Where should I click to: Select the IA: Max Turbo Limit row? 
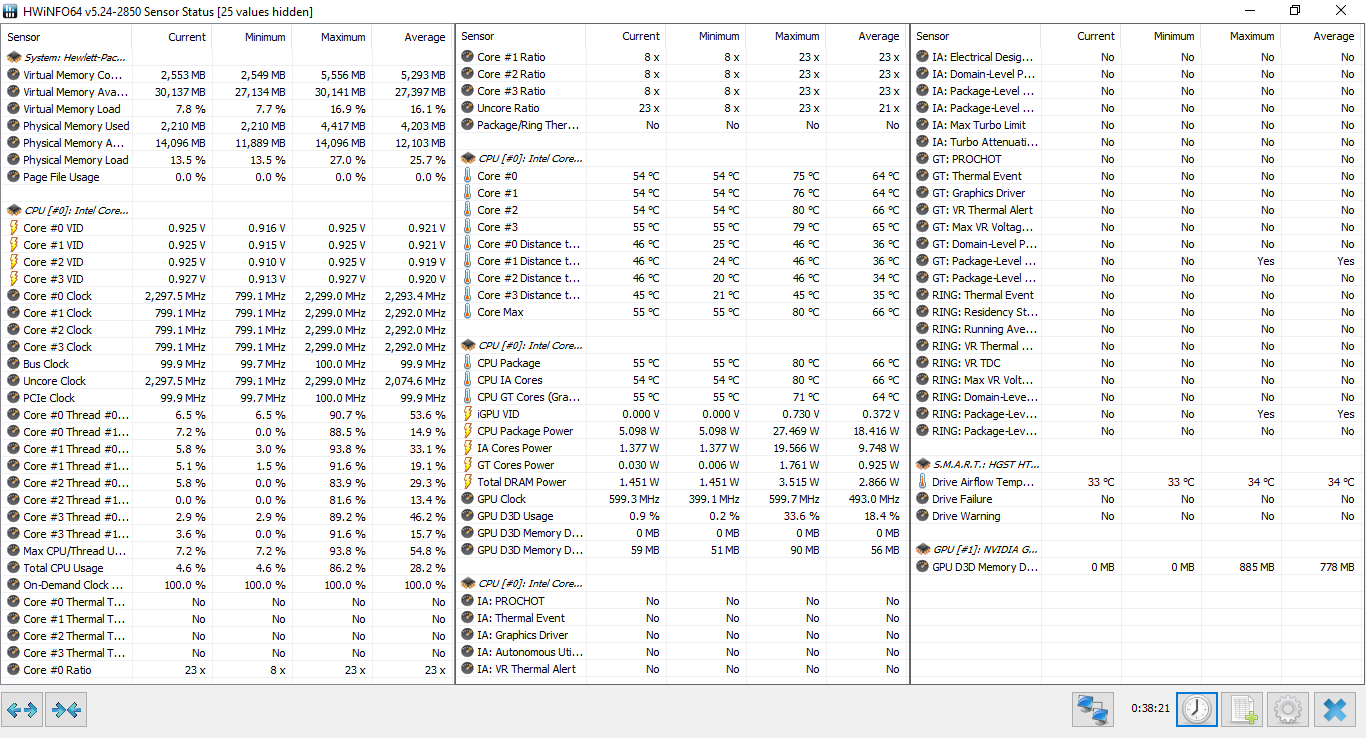(1138, 125)
